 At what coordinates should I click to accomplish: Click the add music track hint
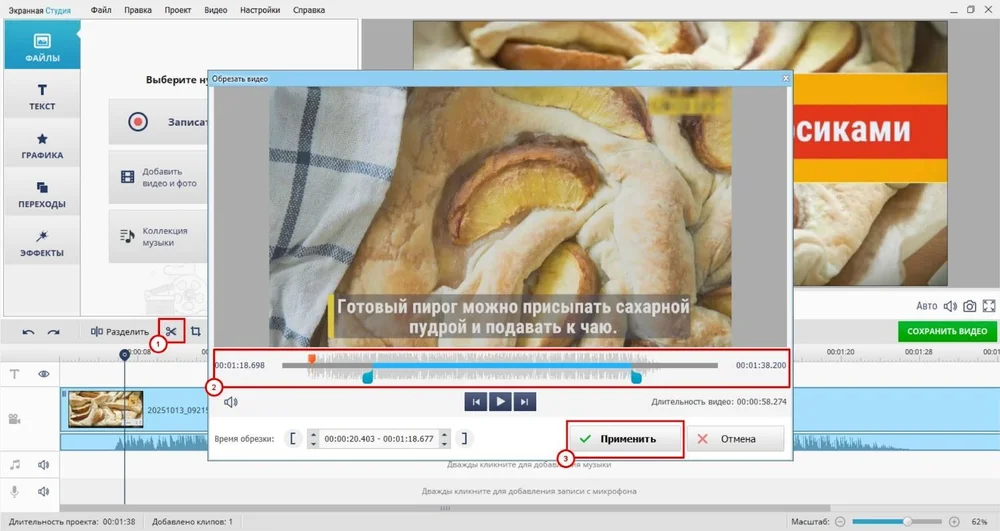pyautogui.click(x=529, y=465)
